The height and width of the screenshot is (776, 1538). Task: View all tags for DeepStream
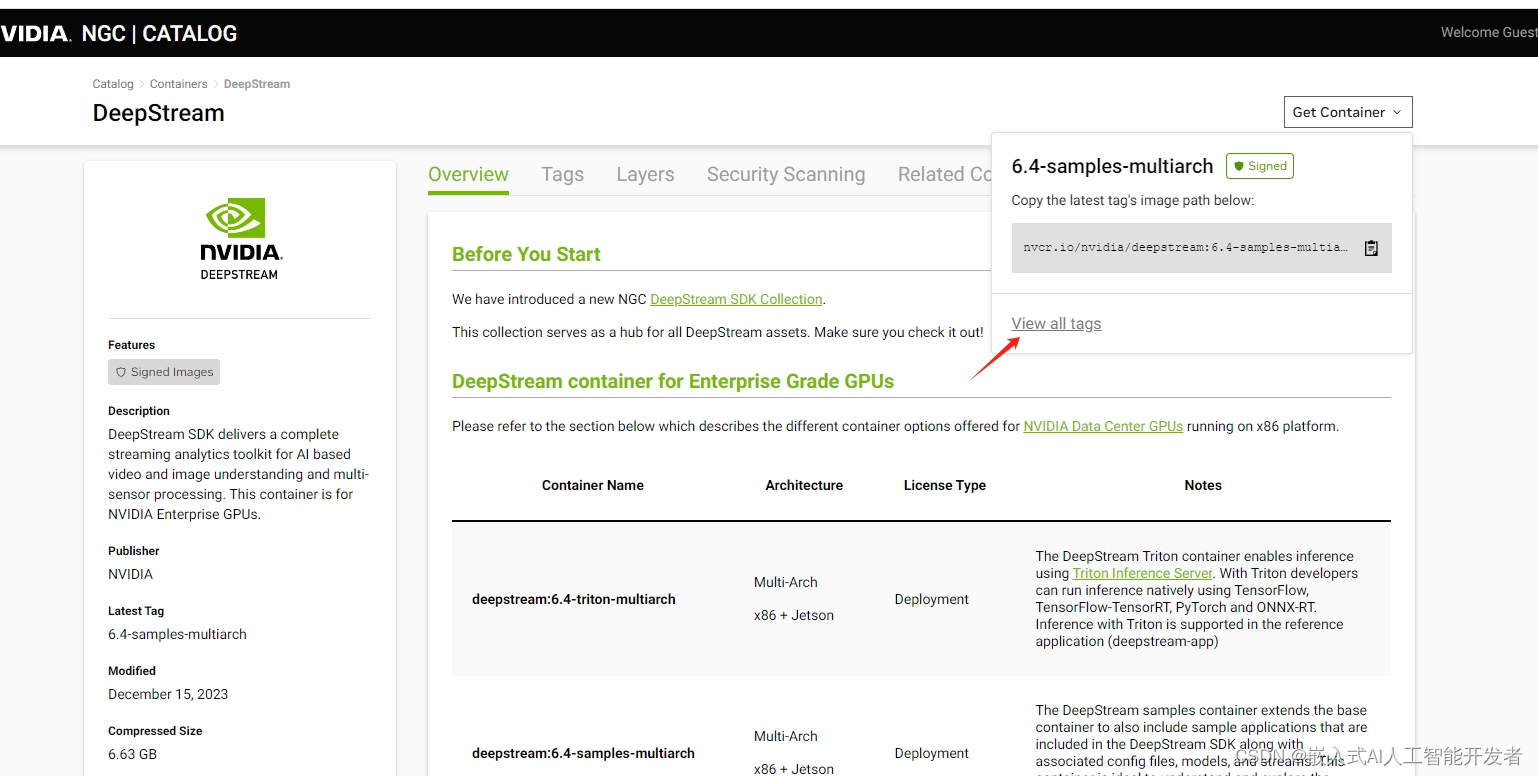1056,323
